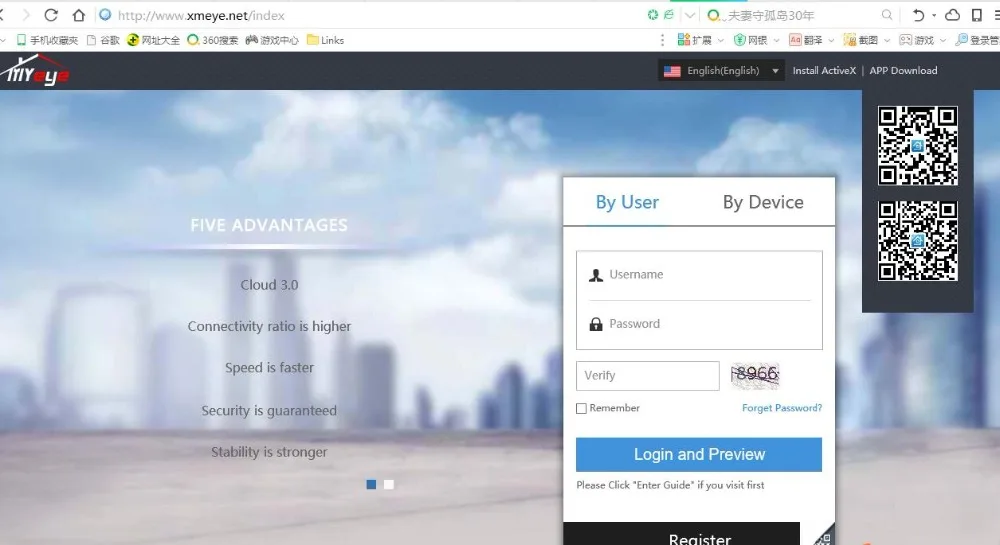The image size is (1000, 545).
Task: Click the Verify code input field
Action: tap(647, 376)
